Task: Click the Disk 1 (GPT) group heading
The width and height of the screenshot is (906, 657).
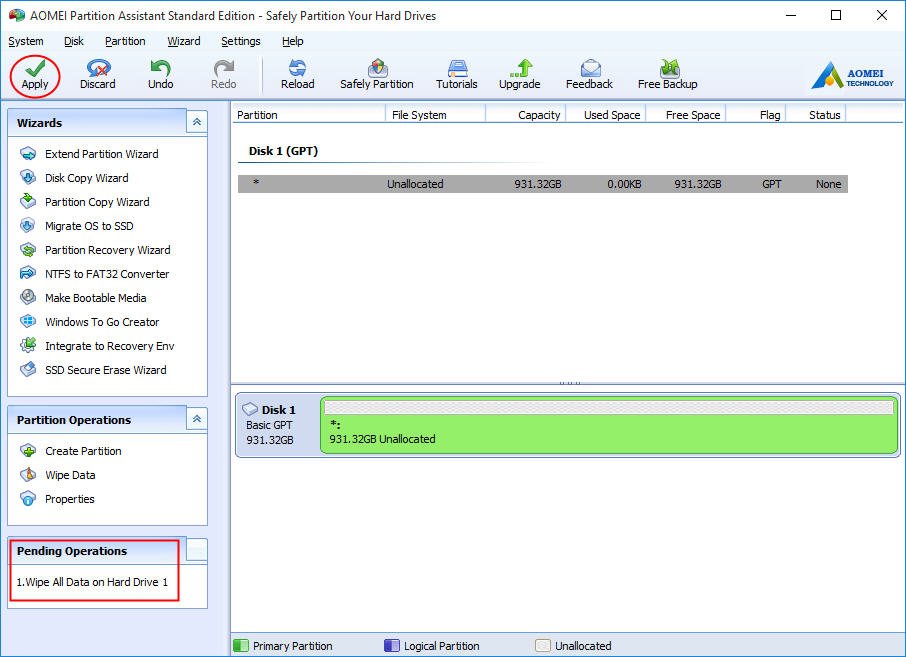Action: point(283,151)
